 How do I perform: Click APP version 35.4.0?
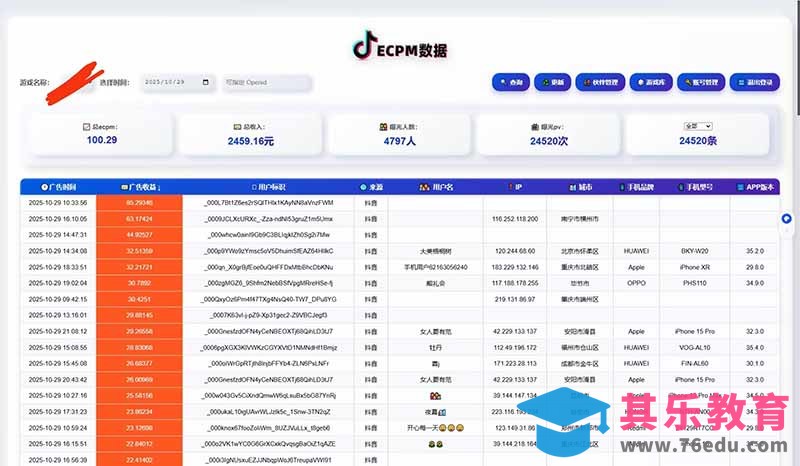click(755, 348)
